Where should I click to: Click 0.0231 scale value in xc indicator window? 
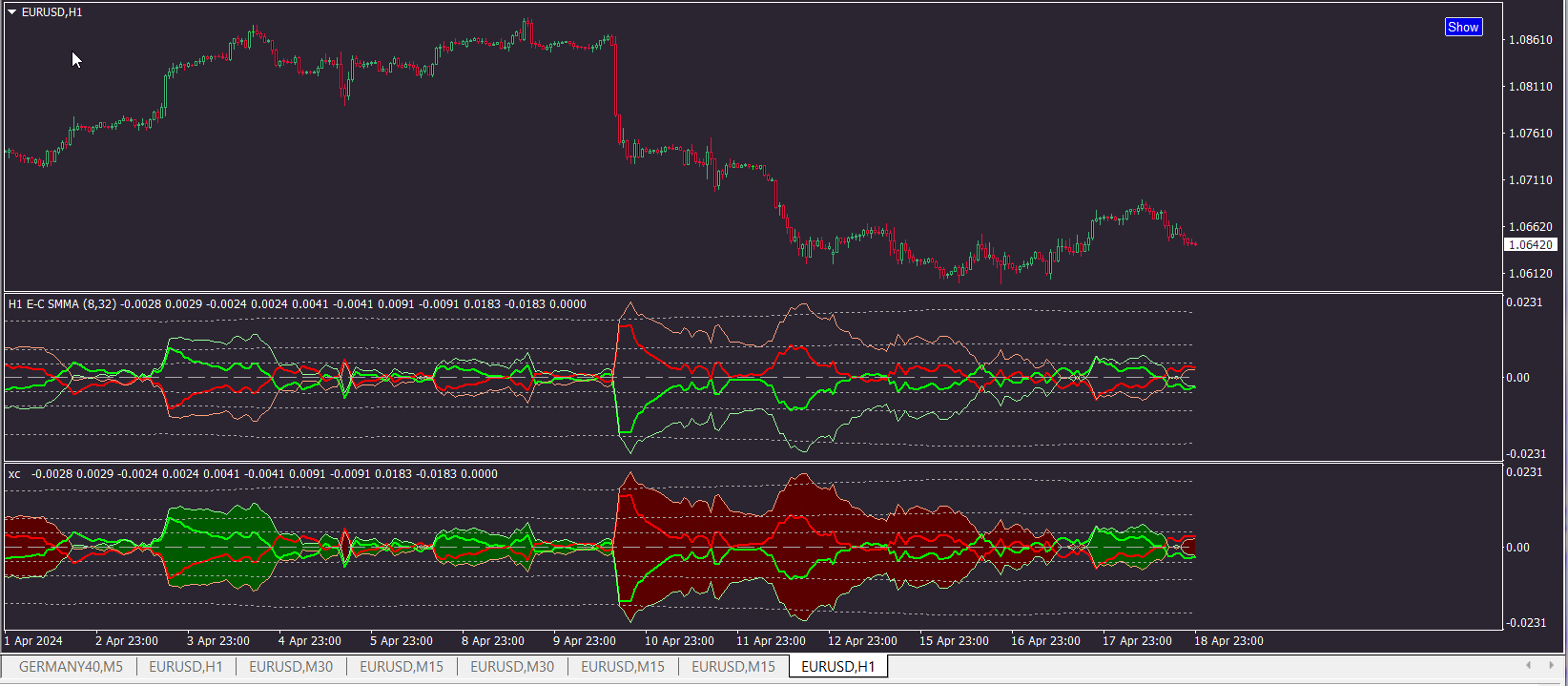click(x=1524, y=472)
